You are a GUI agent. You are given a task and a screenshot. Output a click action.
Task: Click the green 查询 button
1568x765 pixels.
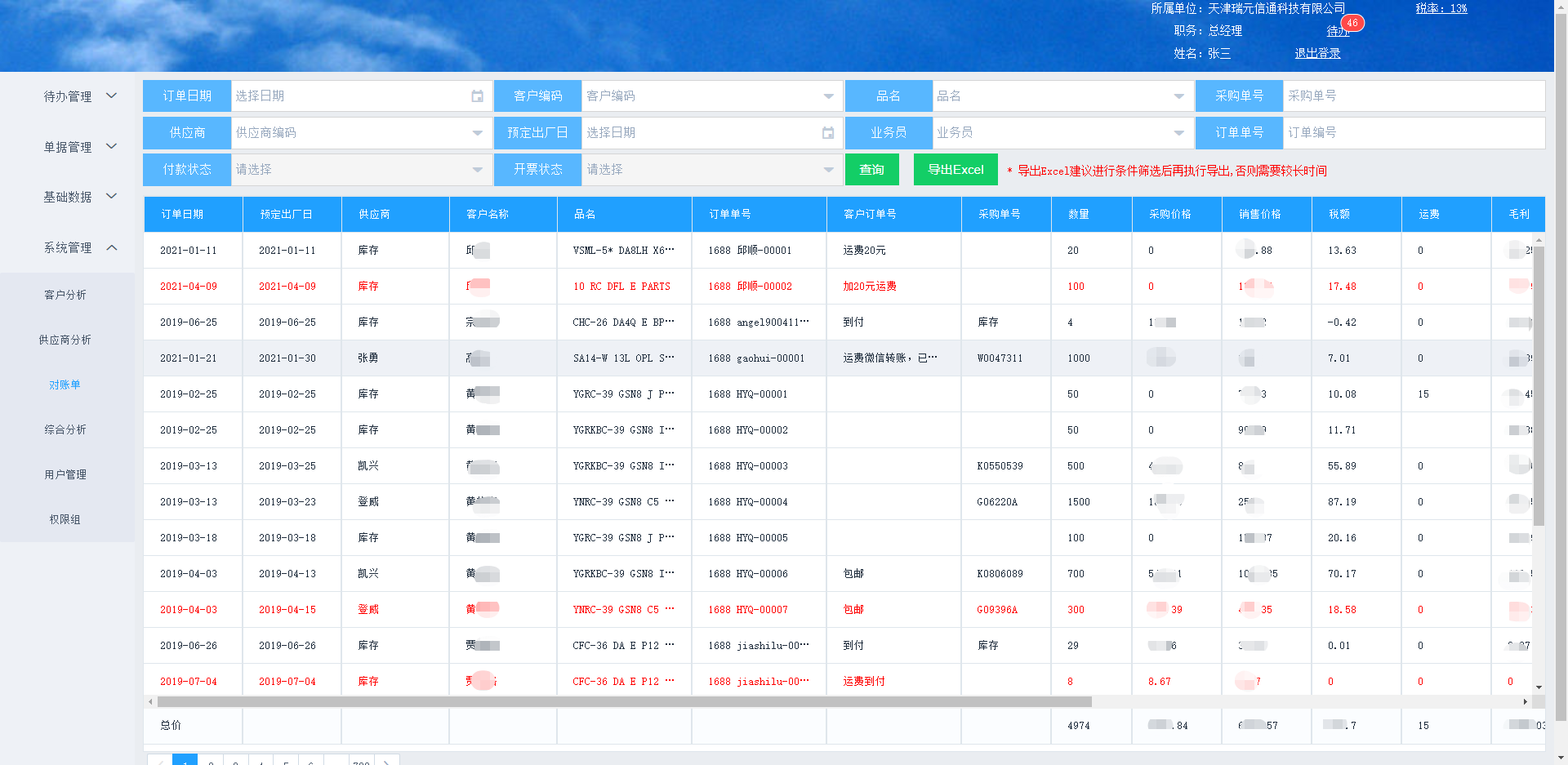871,170
